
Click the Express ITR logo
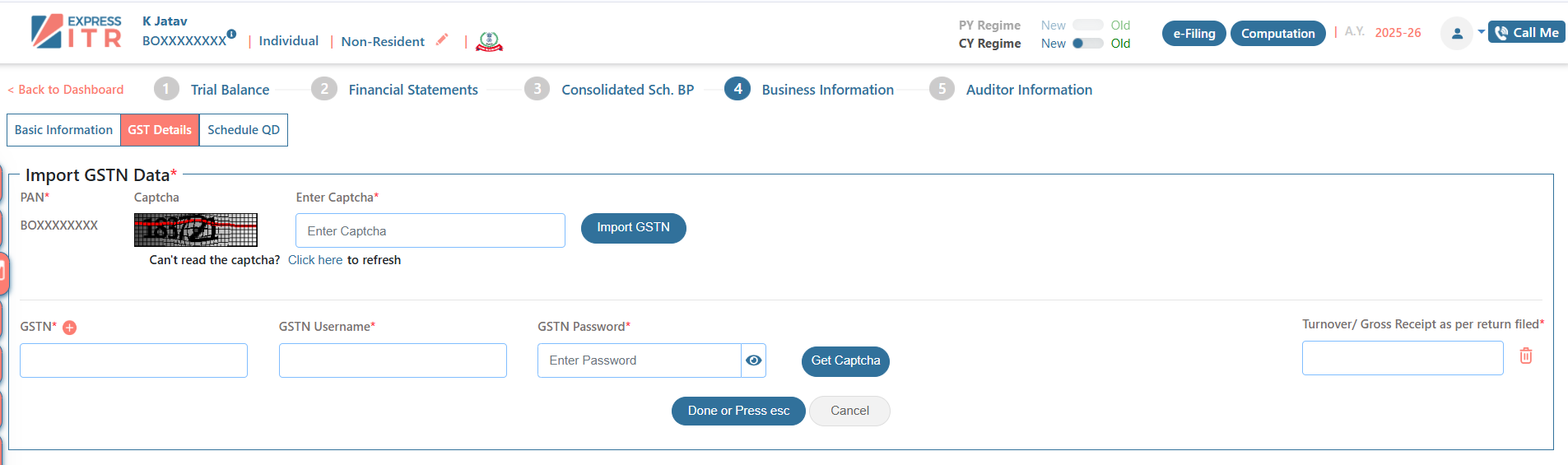click(x=77, y=32)
